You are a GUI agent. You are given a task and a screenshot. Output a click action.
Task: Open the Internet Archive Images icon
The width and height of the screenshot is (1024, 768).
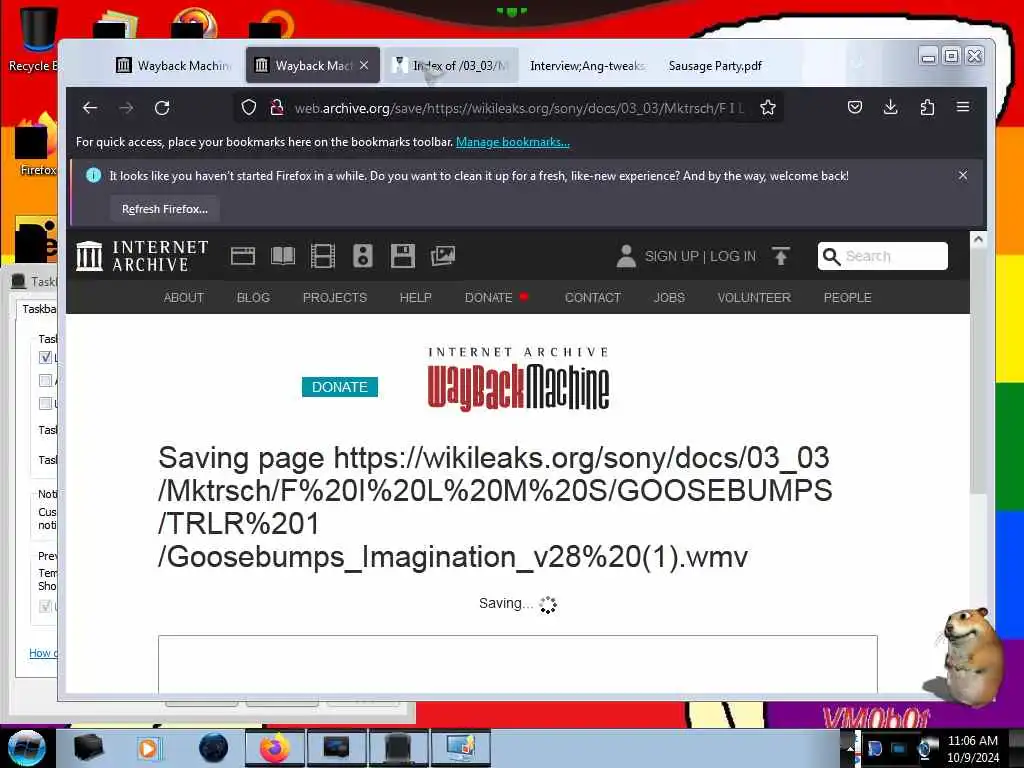coord(443,256)
